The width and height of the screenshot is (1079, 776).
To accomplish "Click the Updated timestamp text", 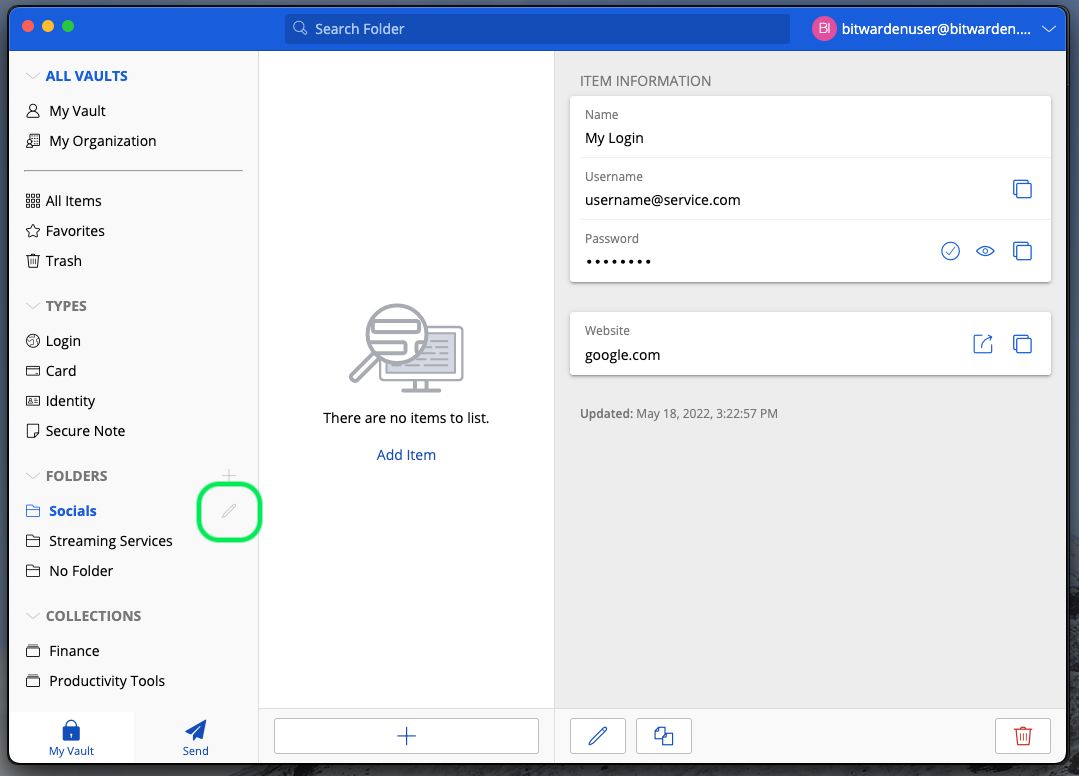I will [x=679, y=413].
